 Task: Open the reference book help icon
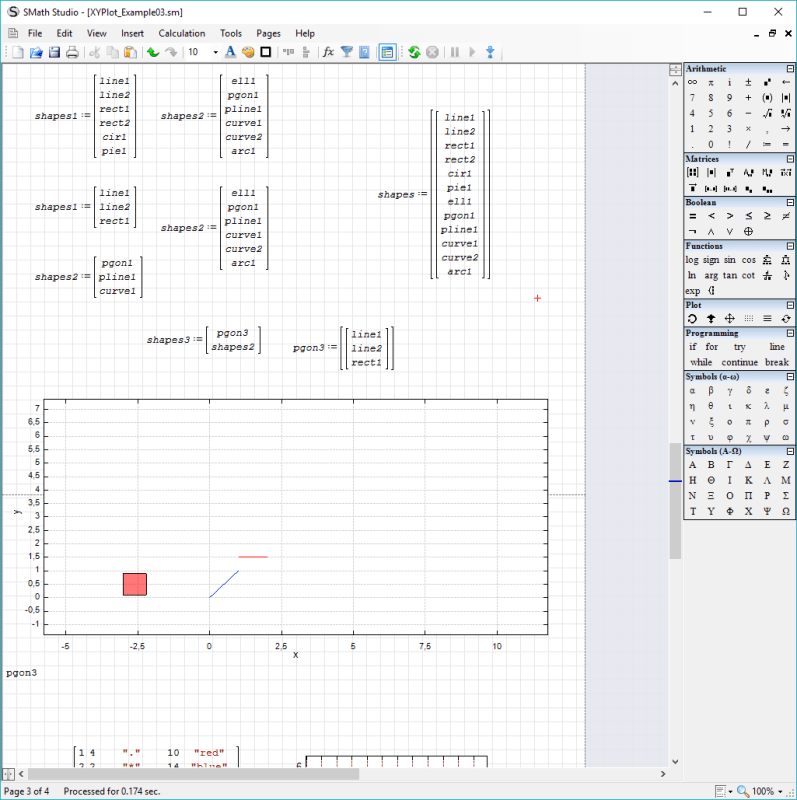click(364, 52)
